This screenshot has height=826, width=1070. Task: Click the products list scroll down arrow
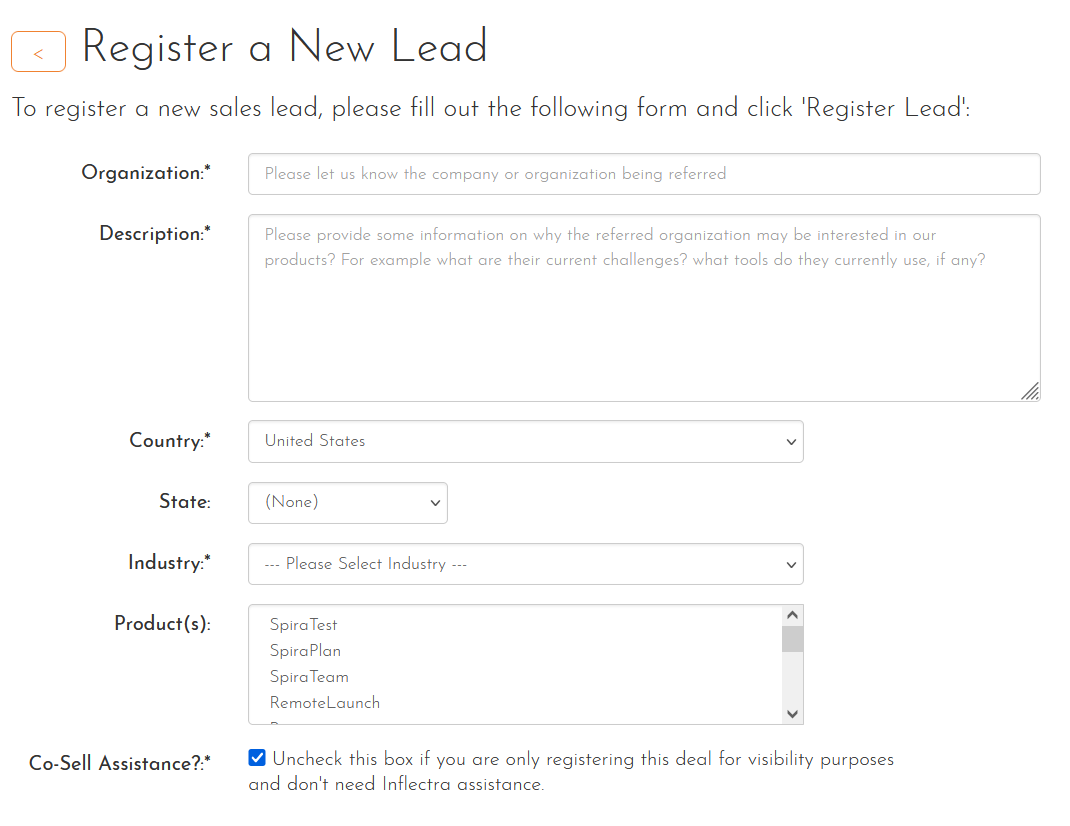coord(792,714)
